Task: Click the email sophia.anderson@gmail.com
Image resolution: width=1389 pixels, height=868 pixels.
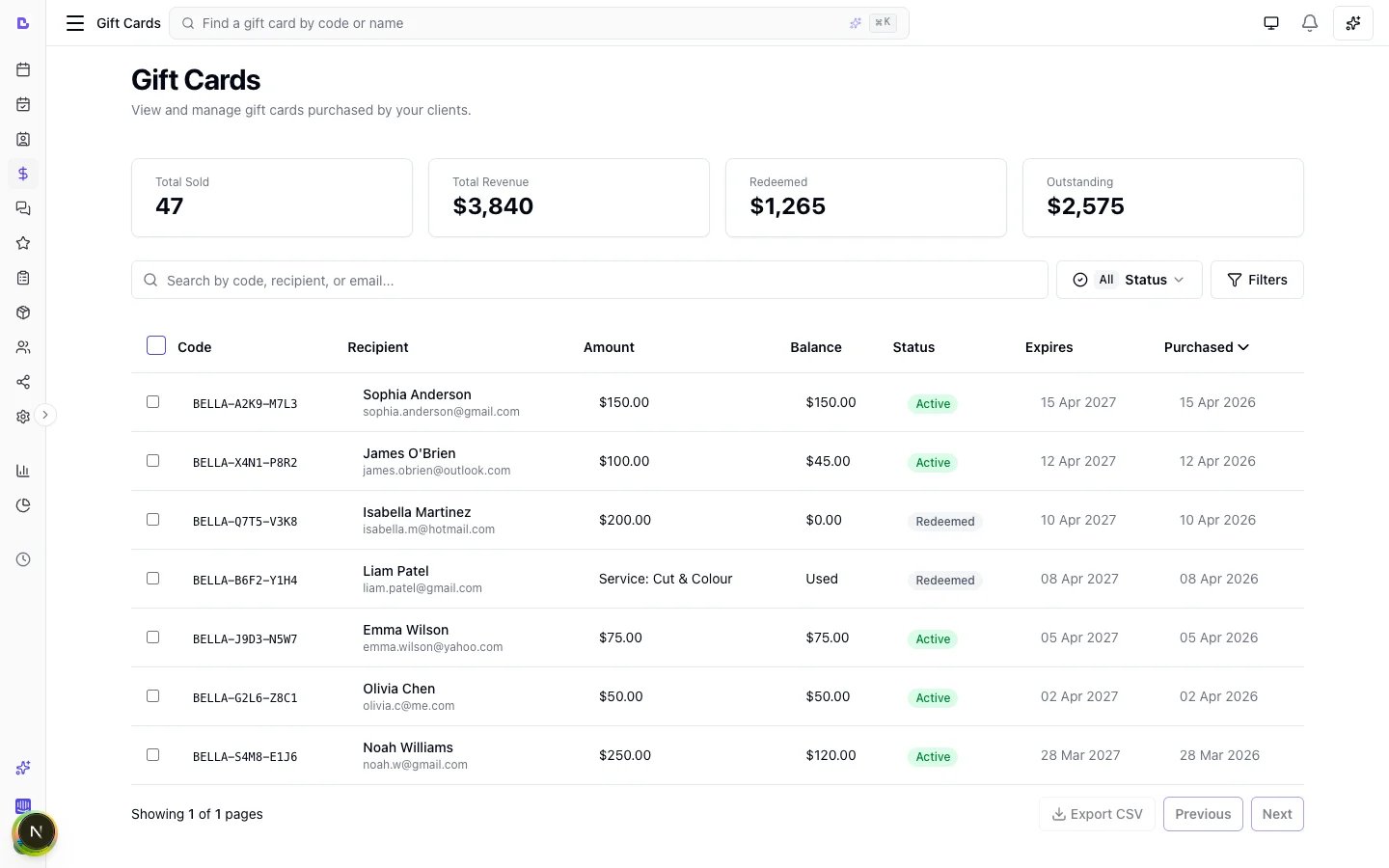Action: click(x=441, y=412)
